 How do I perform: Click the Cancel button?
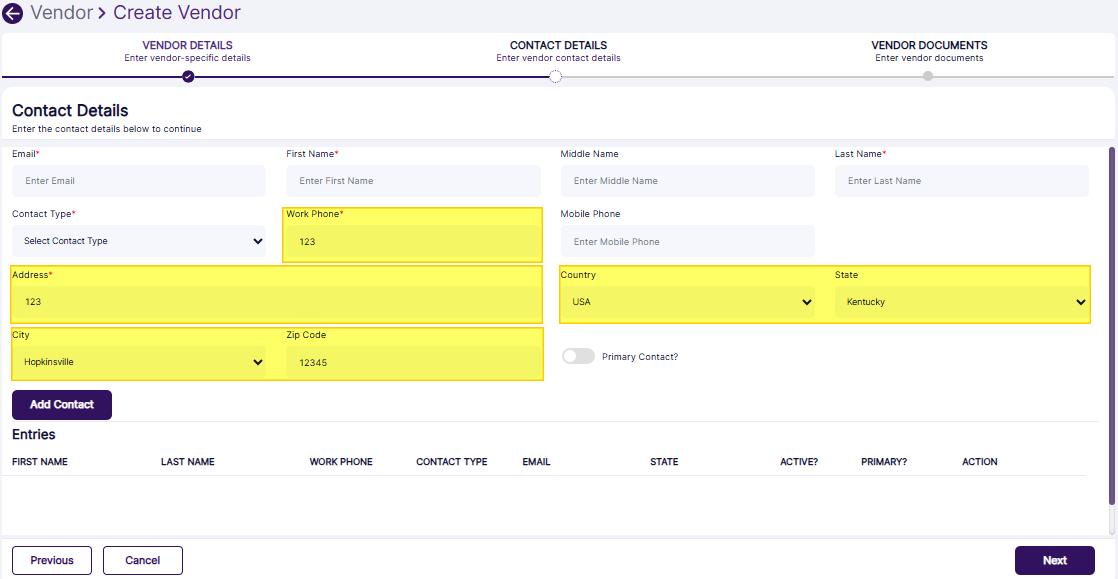(x=142, y=560)
